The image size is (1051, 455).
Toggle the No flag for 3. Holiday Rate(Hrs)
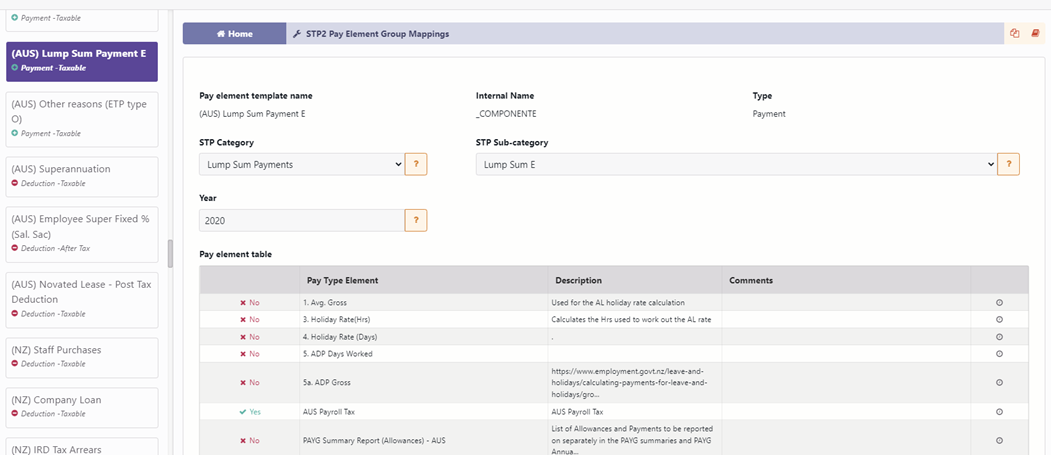coord(249,320)
